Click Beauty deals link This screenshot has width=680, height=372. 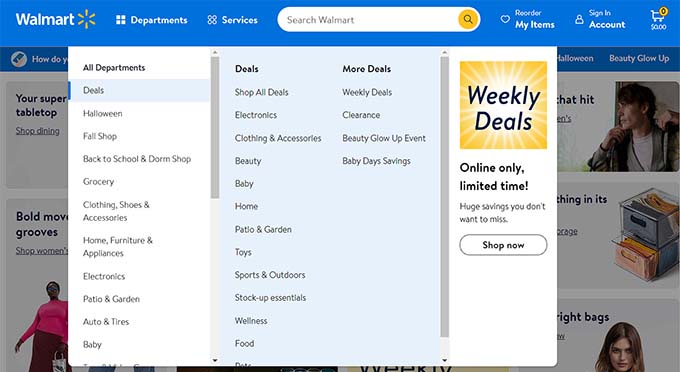click(x=248, y=161)
